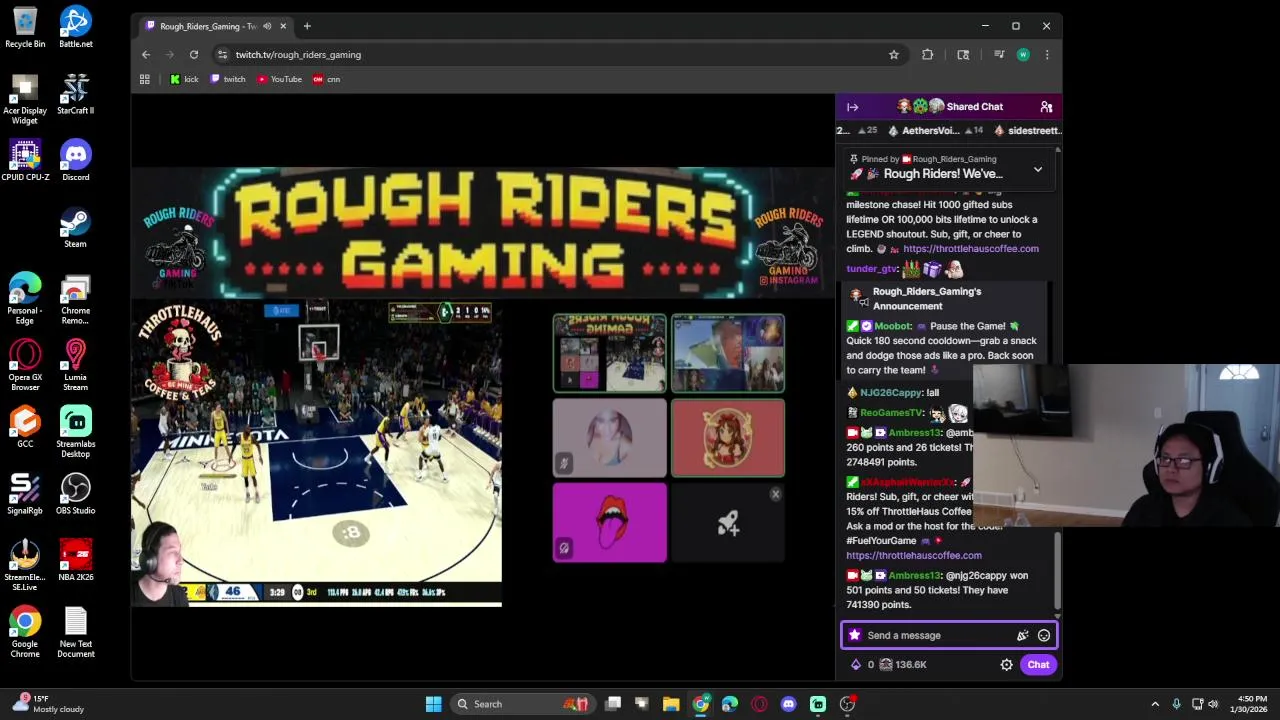Open the weather widget showing Mostly cloudy
The height and width of the screenshot is (720, 1280).
pos(46,704)
